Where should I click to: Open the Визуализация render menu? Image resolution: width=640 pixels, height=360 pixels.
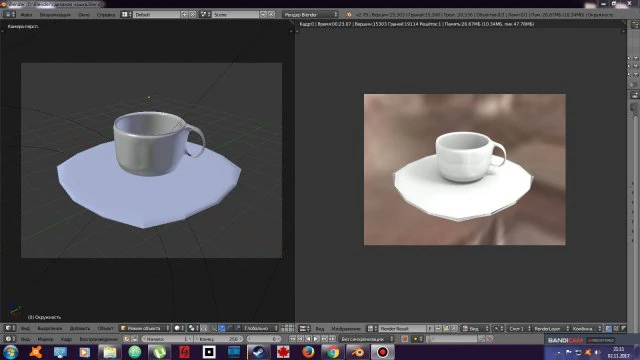coord(55,14)
